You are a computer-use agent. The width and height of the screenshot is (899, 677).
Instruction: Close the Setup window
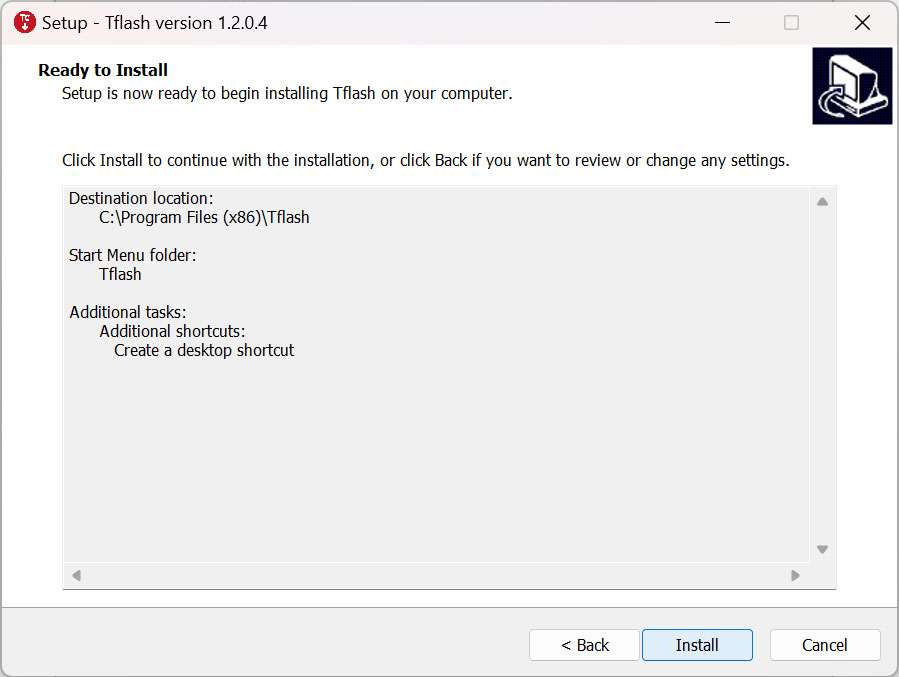(862, 22)
